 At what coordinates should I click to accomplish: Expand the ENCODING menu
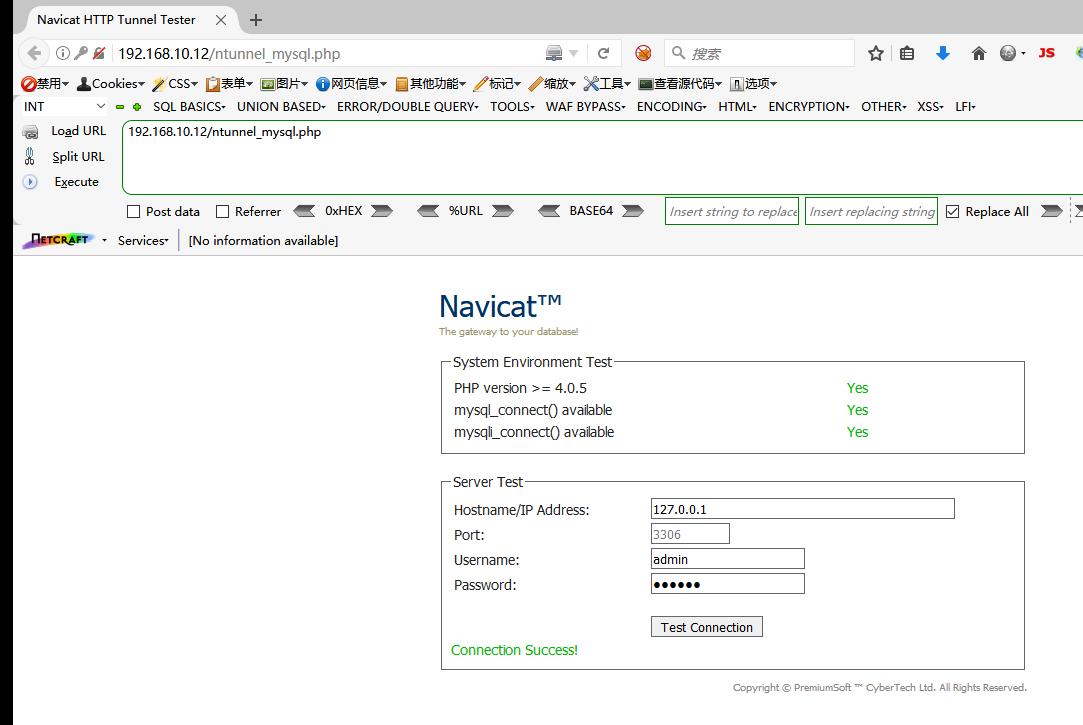pos(671,106)
